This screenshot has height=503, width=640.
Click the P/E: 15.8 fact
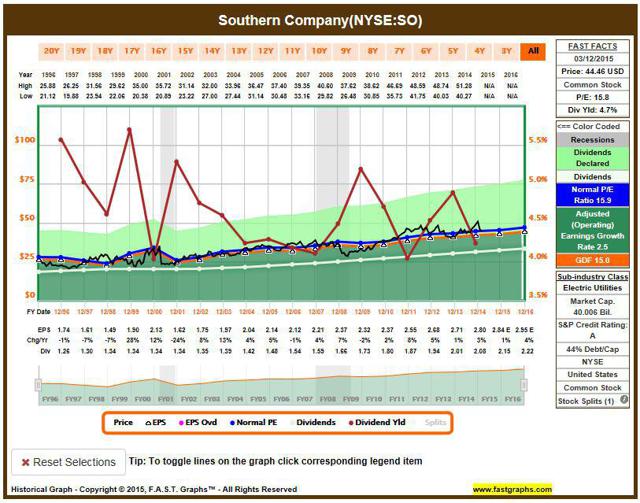tap(593, 98)
